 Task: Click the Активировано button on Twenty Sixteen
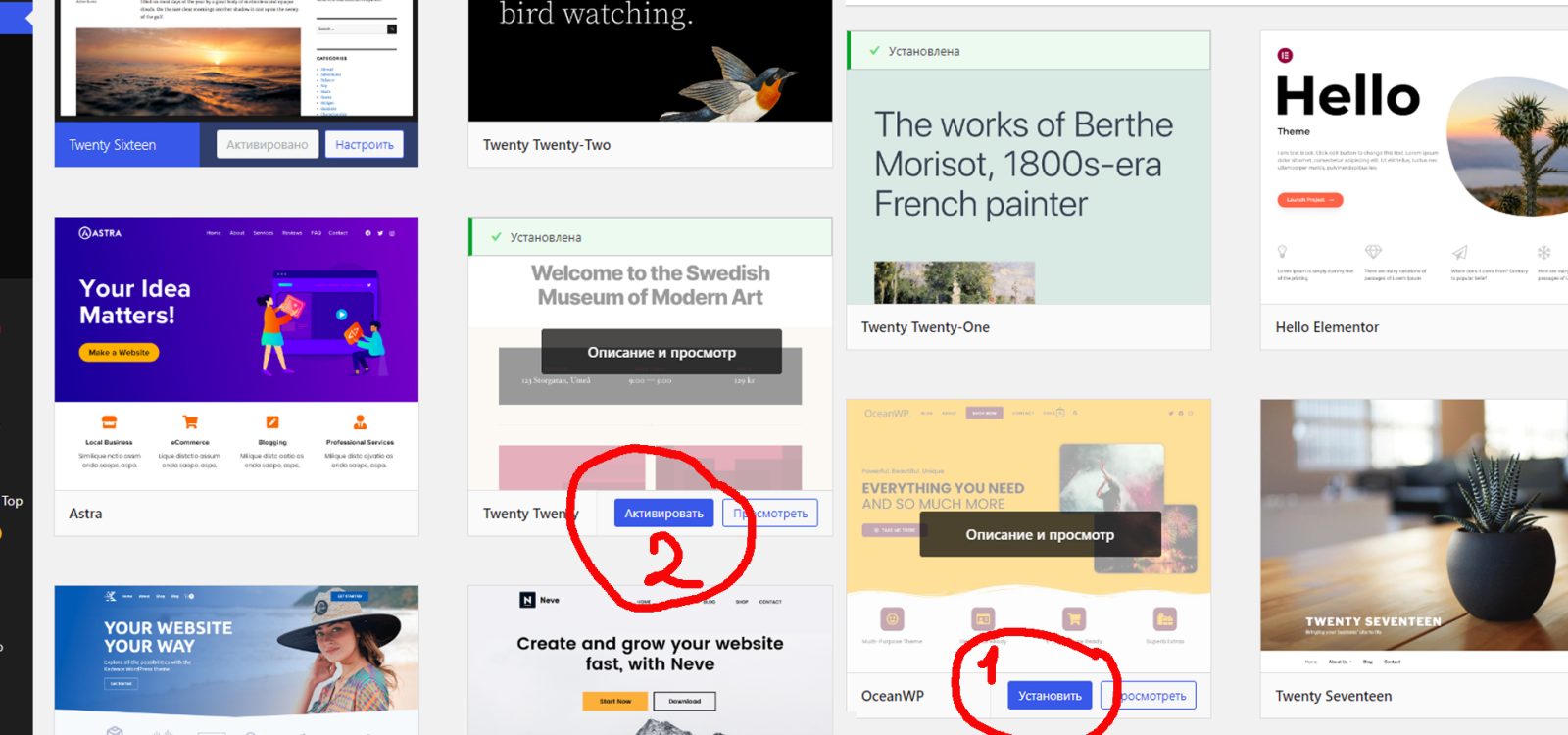268,145
